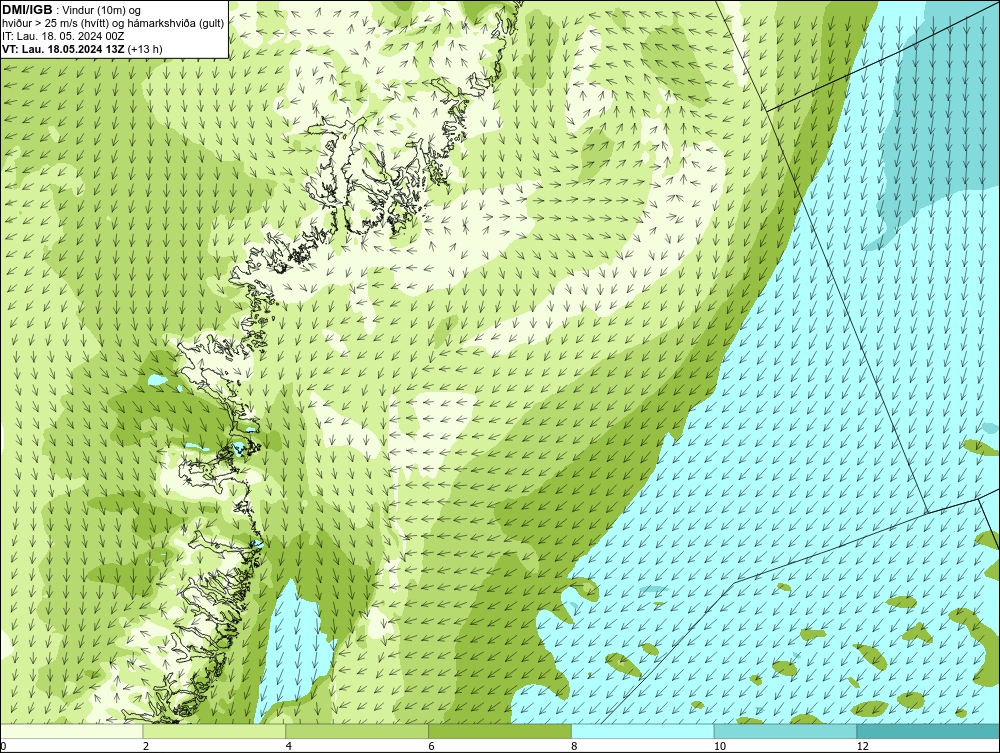
Task: Click the 10–12 m/s cyan legend swatch
Action: pyautogui.click(x=786, y=731)
